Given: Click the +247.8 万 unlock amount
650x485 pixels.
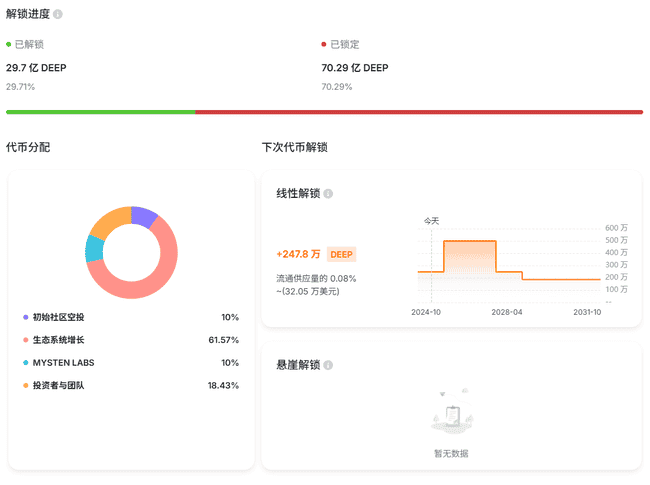Looking at the screenshot, I should point(298,254).
